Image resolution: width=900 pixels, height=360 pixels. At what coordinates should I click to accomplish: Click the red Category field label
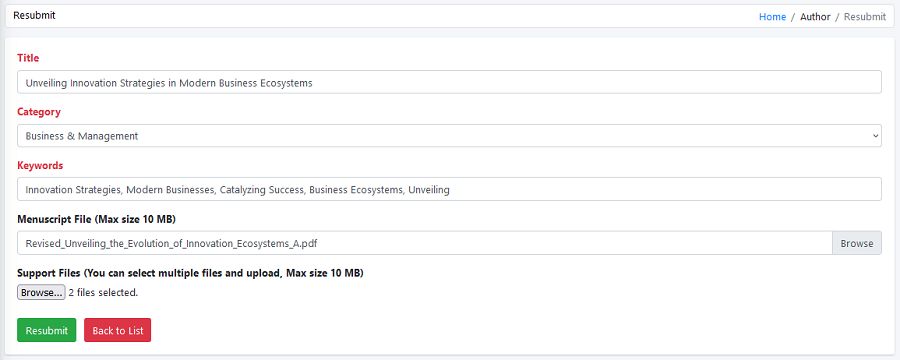(x=39, y=112)
